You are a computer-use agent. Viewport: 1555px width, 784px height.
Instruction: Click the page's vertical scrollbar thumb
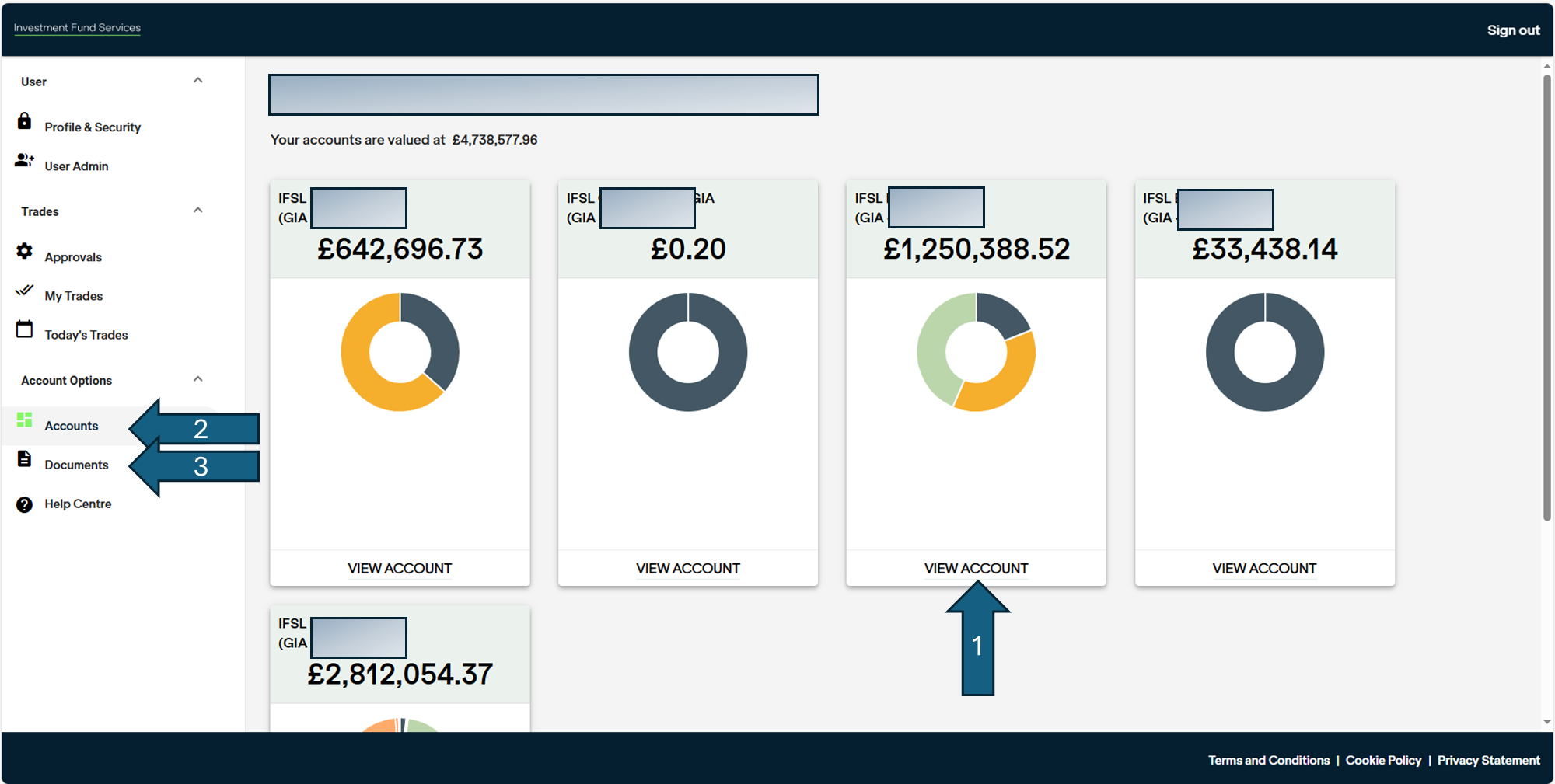pyautogui.click(x=1547, y=298)
